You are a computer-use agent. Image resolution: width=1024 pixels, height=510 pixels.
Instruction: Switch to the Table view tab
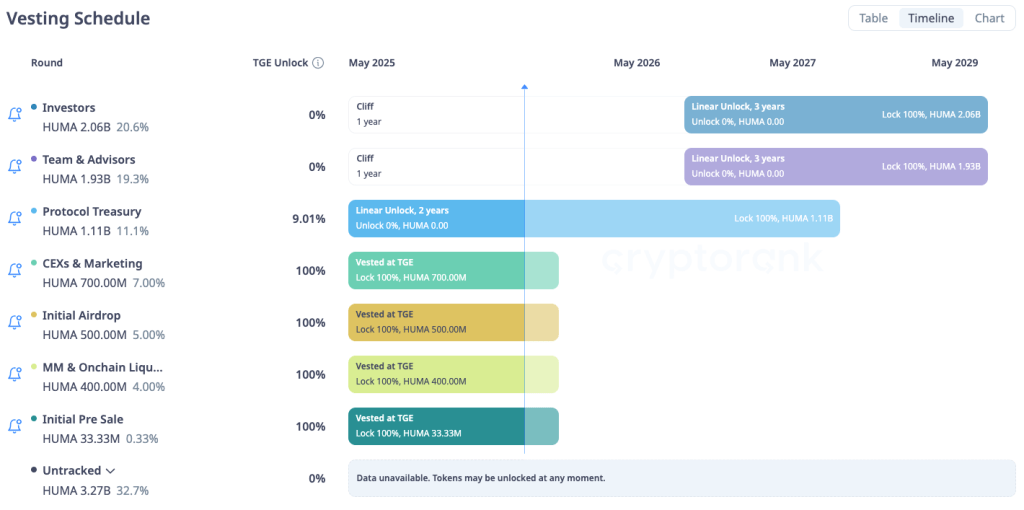873,18
